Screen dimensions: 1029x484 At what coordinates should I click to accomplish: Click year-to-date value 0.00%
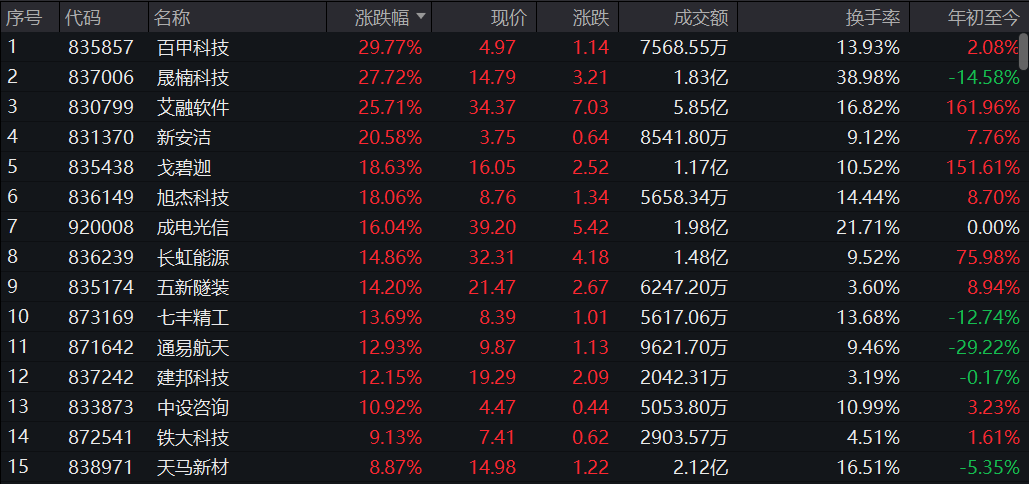click(x=994, y=228)
